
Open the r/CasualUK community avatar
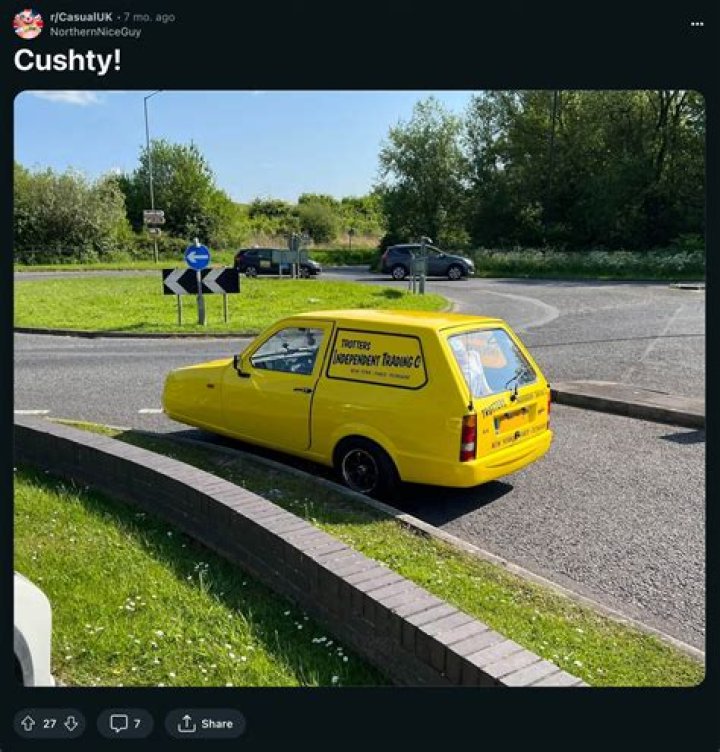[x=28, y=24]
